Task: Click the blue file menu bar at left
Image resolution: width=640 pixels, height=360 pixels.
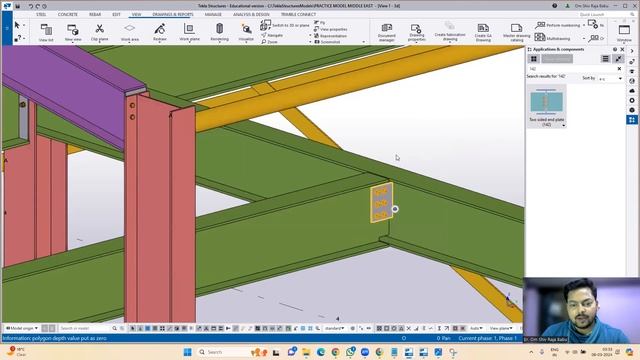Action: [x=7, y=28]
